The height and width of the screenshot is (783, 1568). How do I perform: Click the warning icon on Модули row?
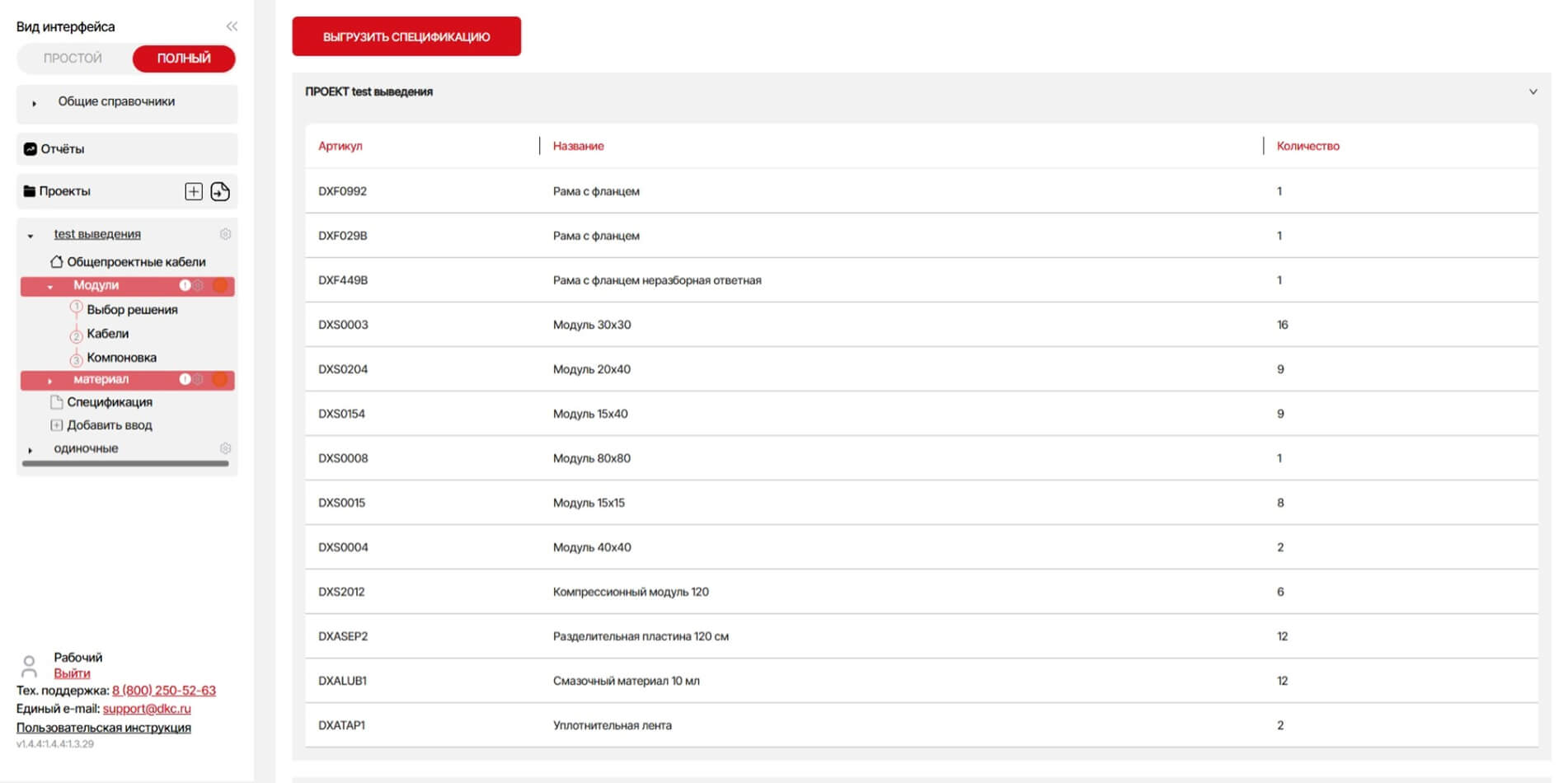(185, 285)
